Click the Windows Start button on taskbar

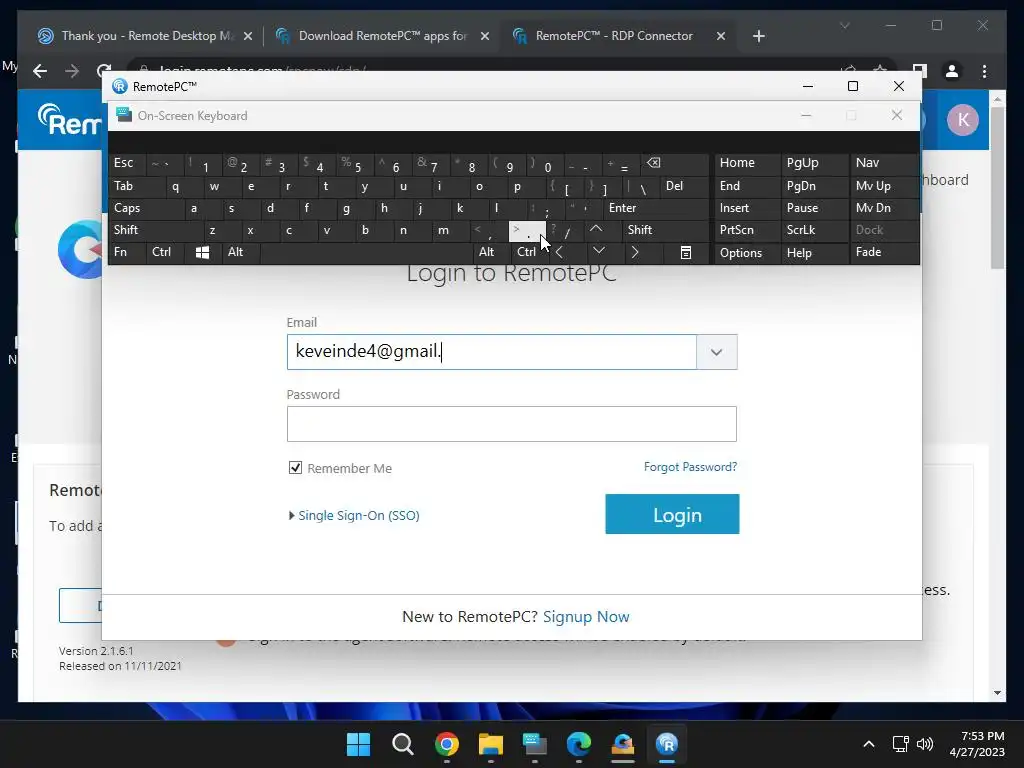point(358,744)
